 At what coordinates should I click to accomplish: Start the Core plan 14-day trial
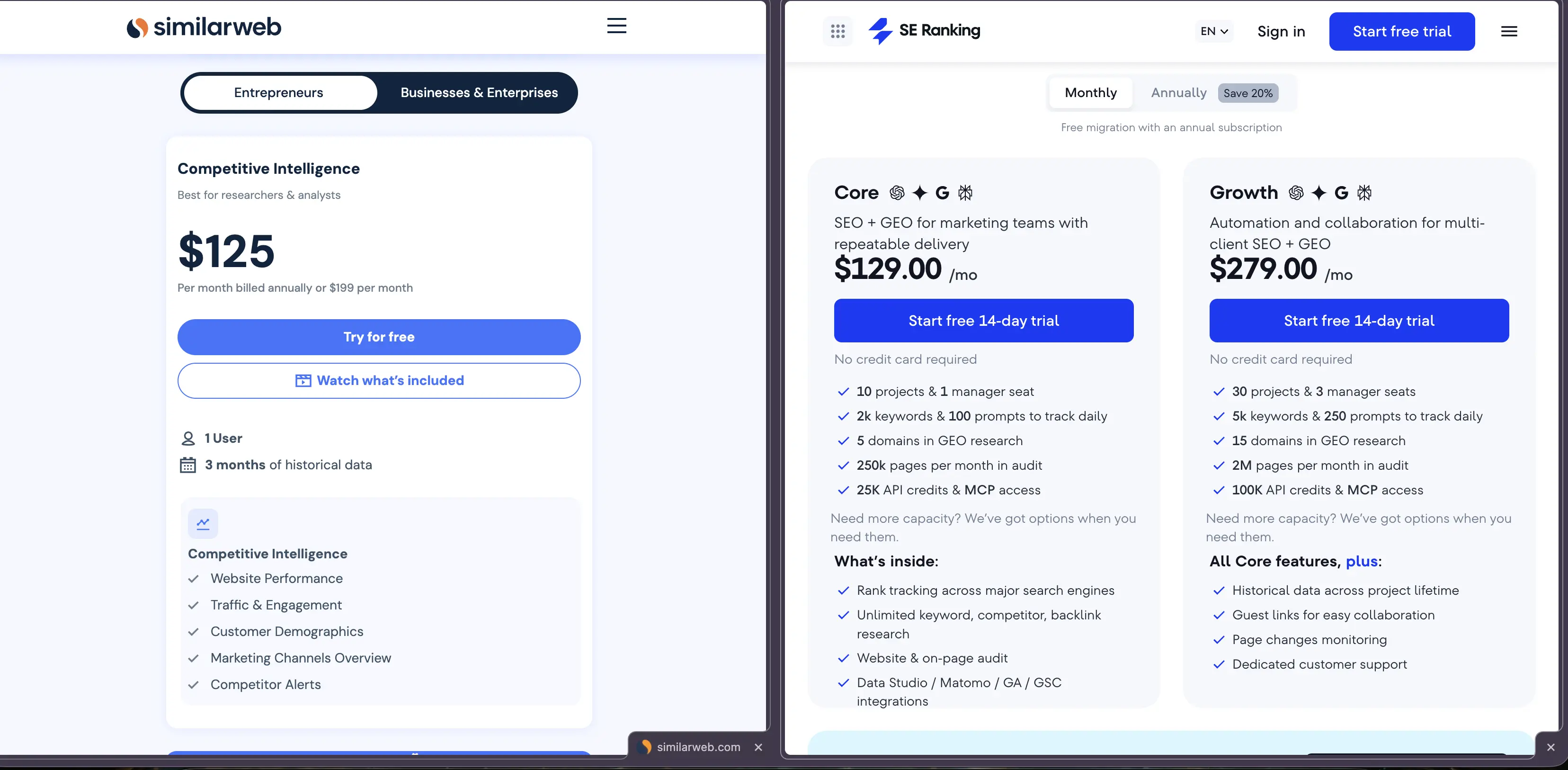[x=984, y=320]
